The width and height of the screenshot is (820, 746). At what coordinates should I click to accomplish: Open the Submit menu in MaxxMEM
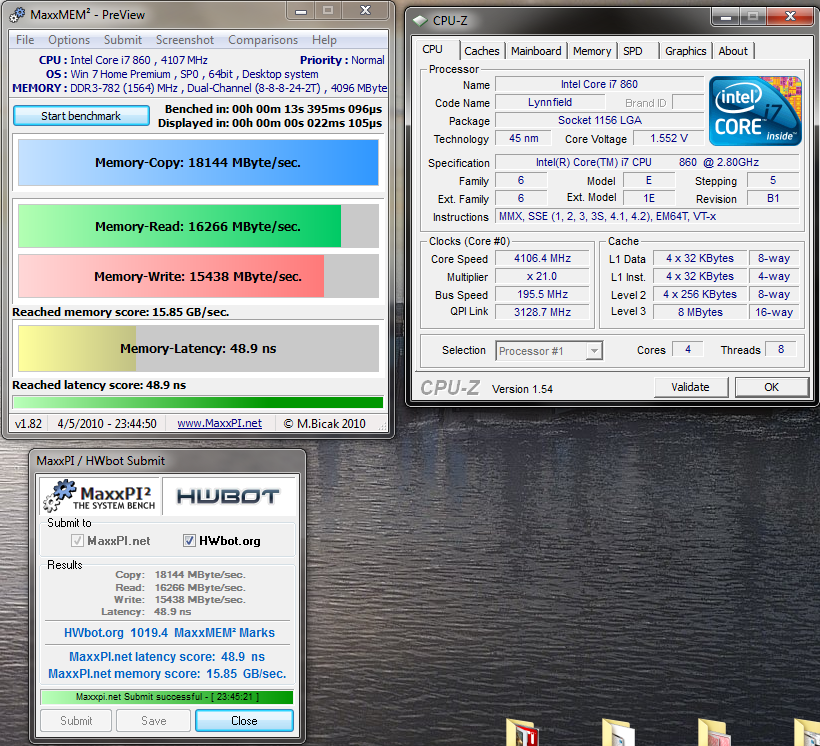(122, 40)
